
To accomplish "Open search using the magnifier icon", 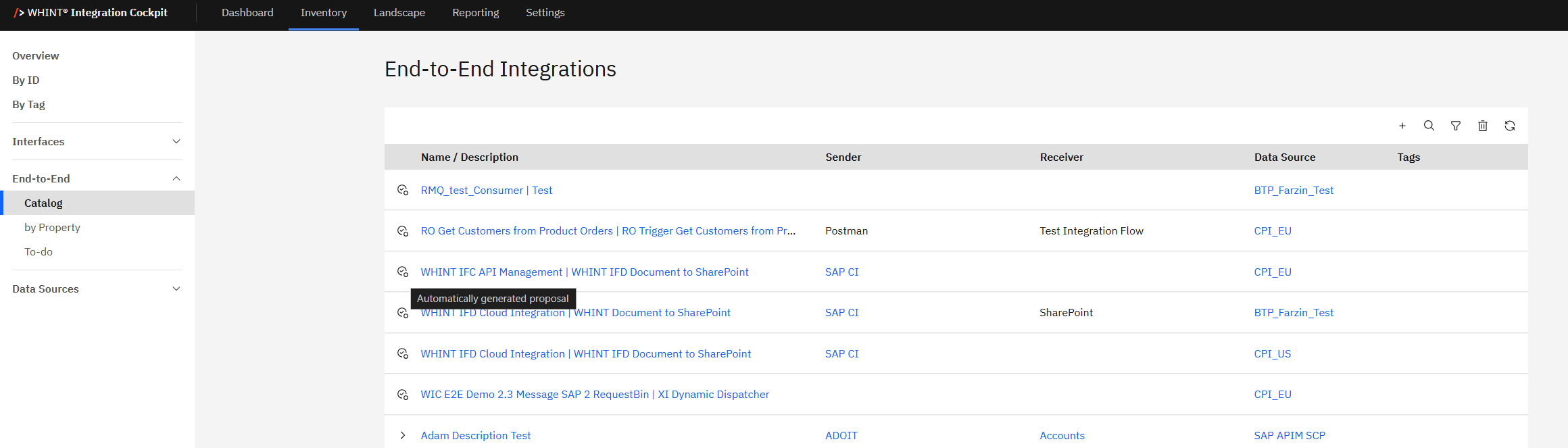I will (1429, 126).
